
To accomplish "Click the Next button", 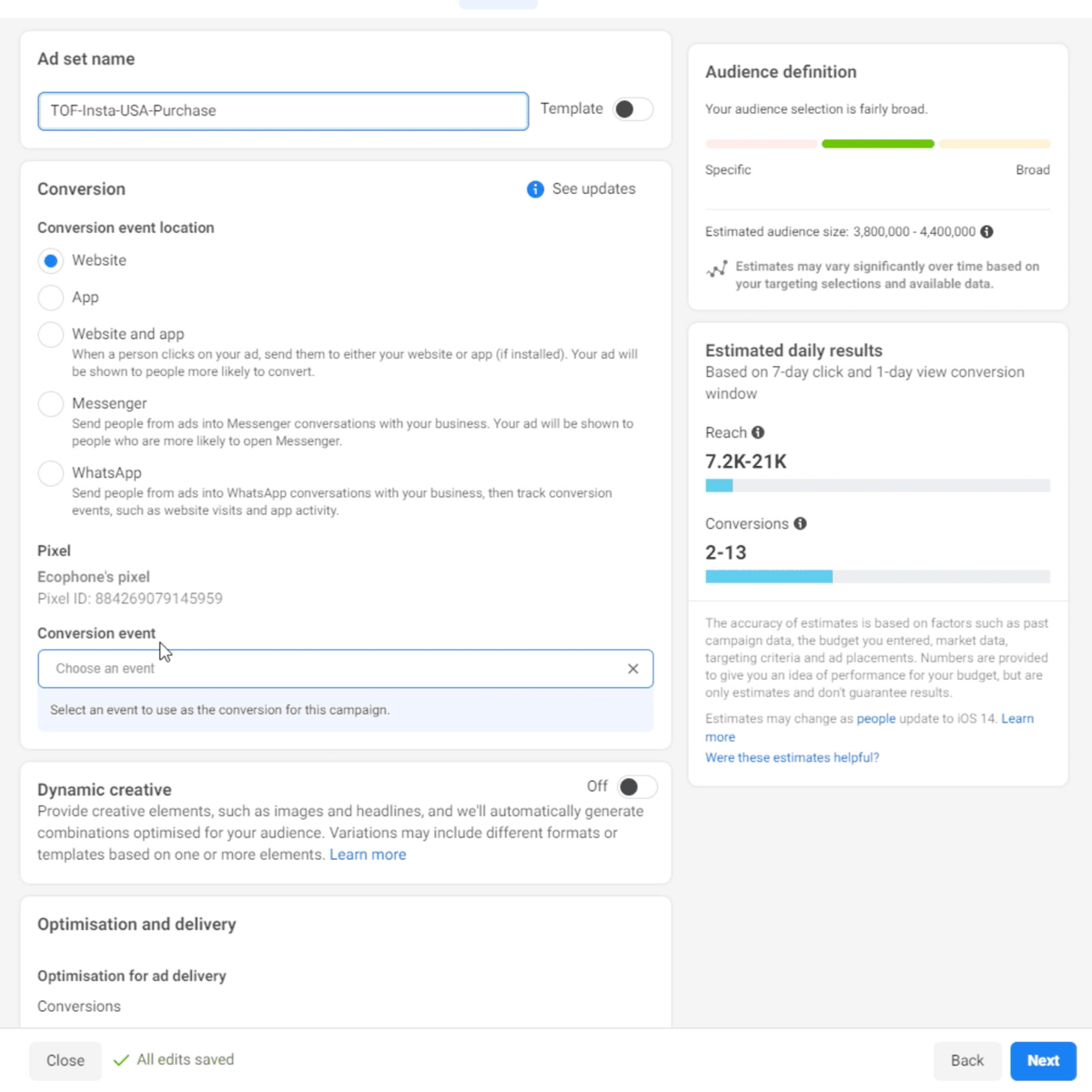I will pyautogui.click(x=1043, y=1060).
